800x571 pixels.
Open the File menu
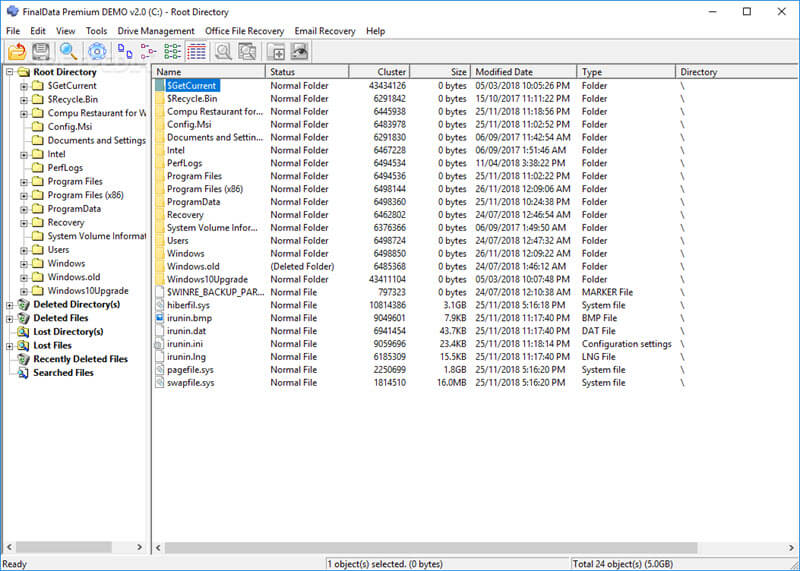point(13,31)
